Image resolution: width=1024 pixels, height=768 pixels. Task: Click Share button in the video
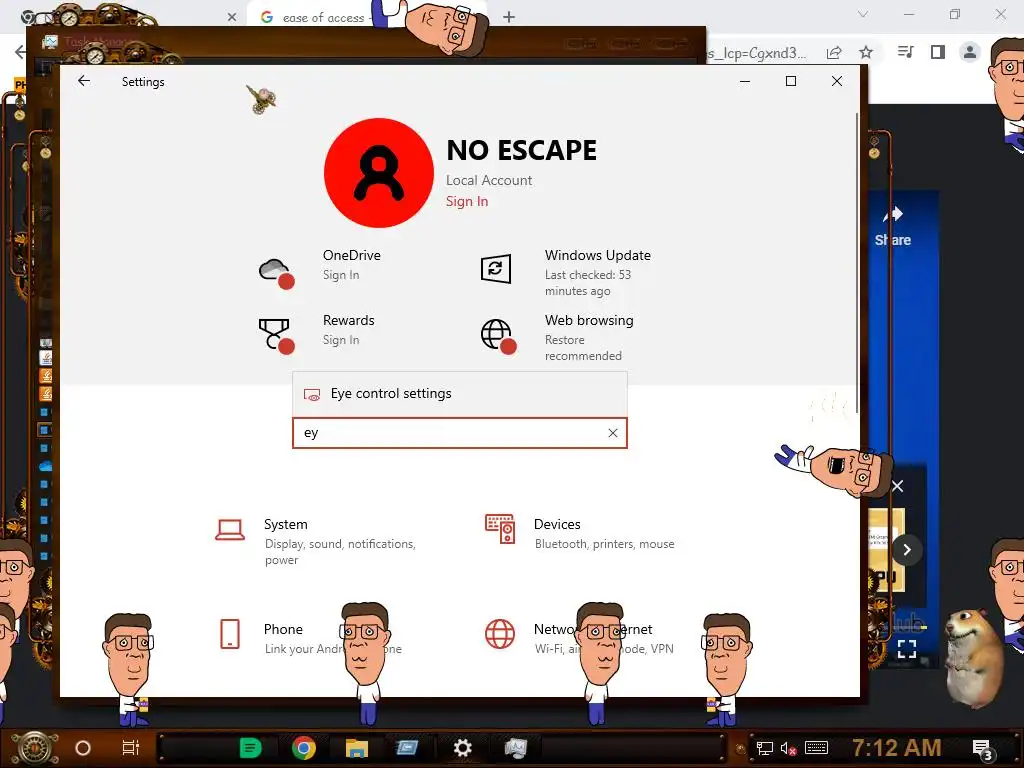click(x=893, y=227)
